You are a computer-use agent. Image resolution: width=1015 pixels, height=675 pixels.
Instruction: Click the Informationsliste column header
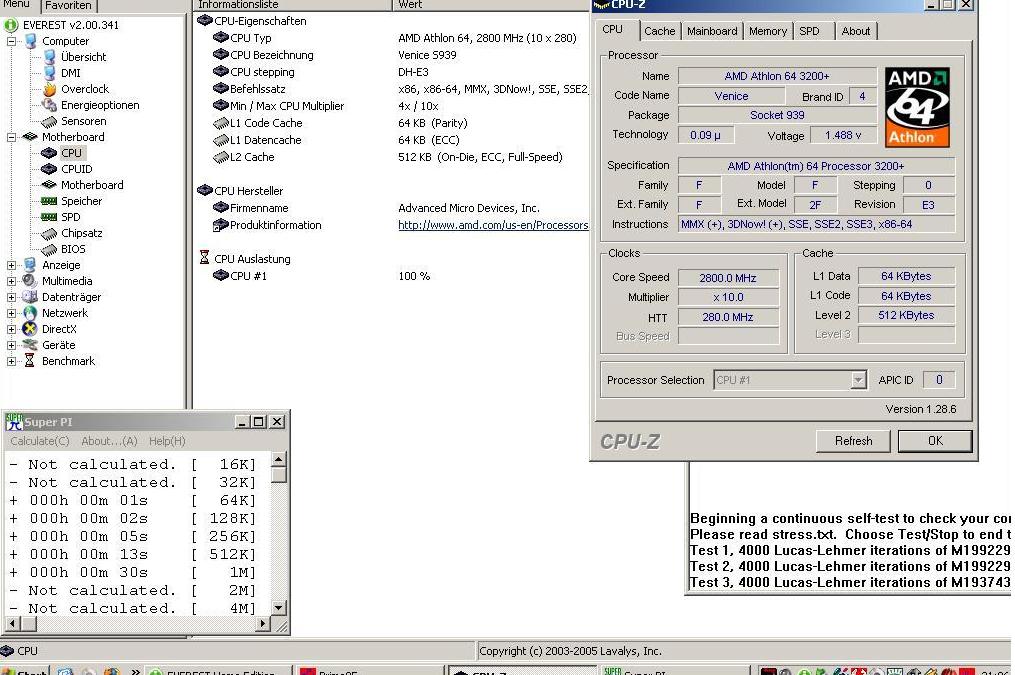pyautogui.click(x=293, y=5)
